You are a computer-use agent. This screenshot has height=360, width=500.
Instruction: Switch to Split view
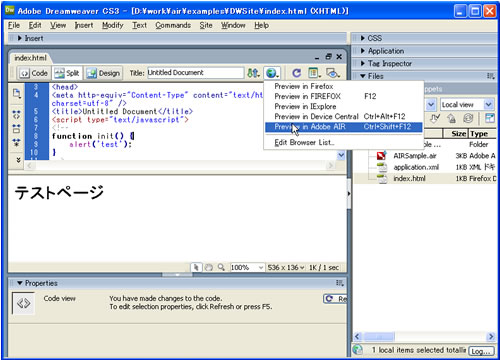click(67, 73)
